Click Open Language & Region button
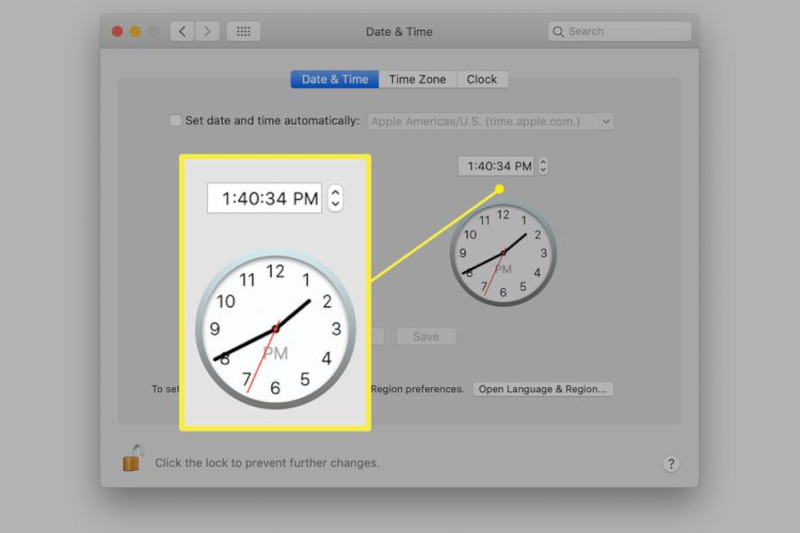Image resolution: width=800 pixels, height=533 pixels. click(x=543, y=389)
